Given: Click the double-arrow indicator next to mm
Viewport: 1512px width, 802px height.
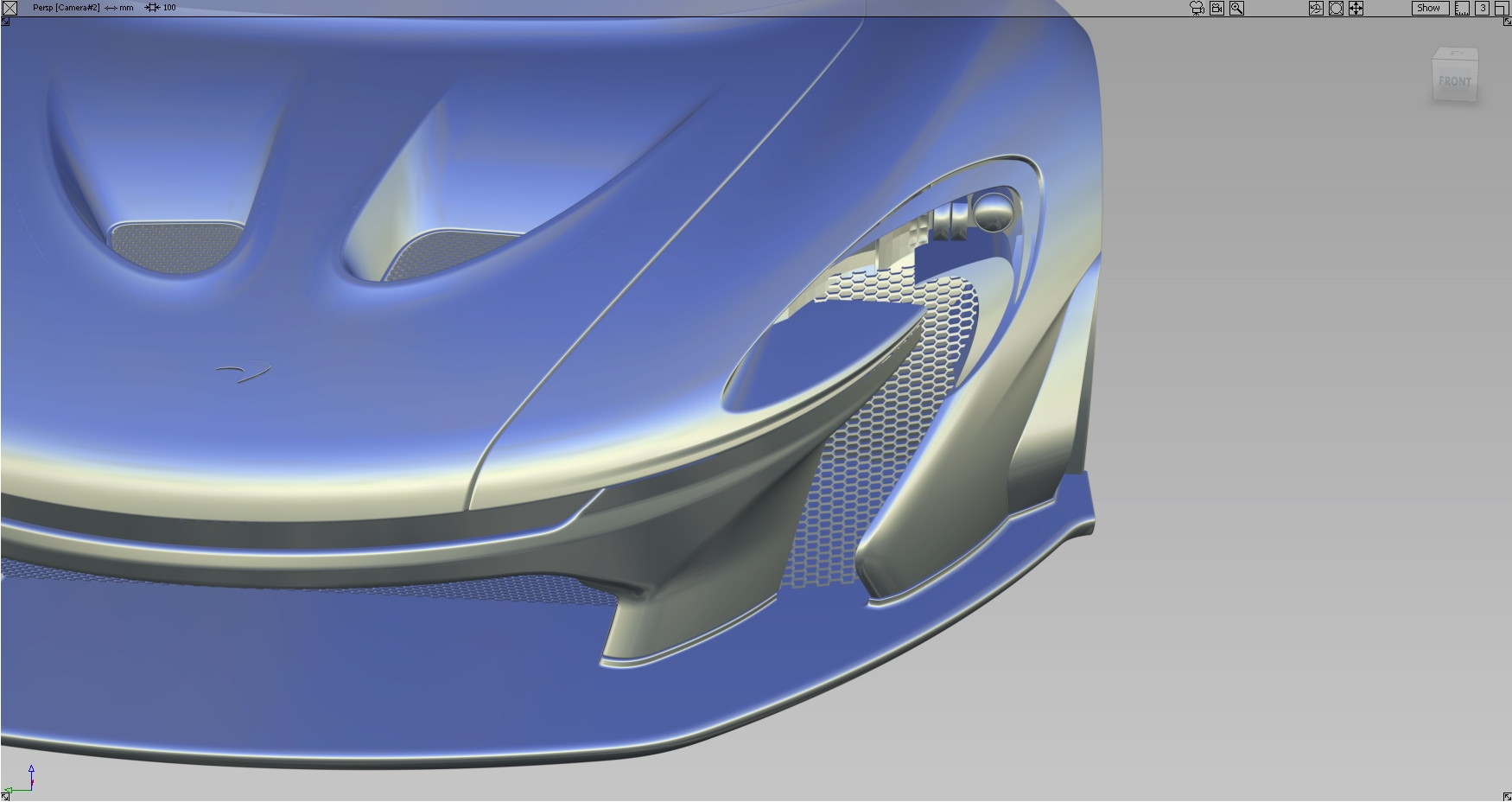Looking at the screenshot, I should click(110, 7).
